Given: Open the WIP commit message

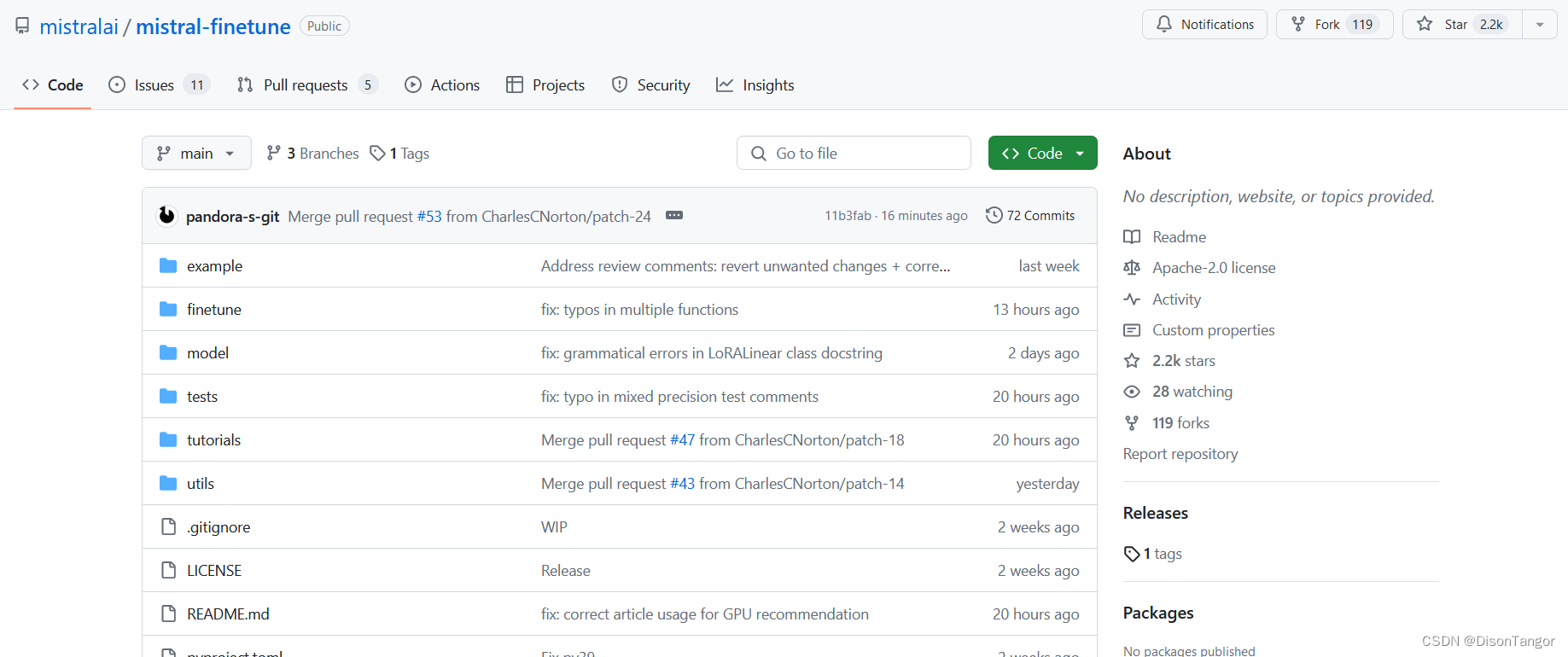Looking at the screenshot, I should (x=554, y=527).
